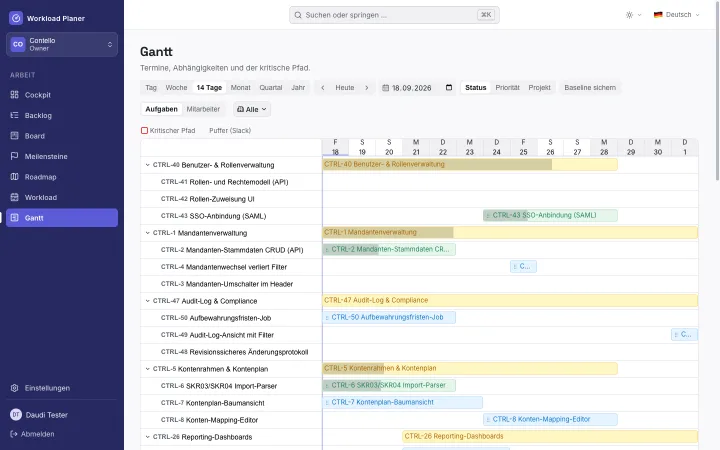Open the Contello workspace switcher
Viewport: 720px width, 450px height.
[x=62, y=44]
